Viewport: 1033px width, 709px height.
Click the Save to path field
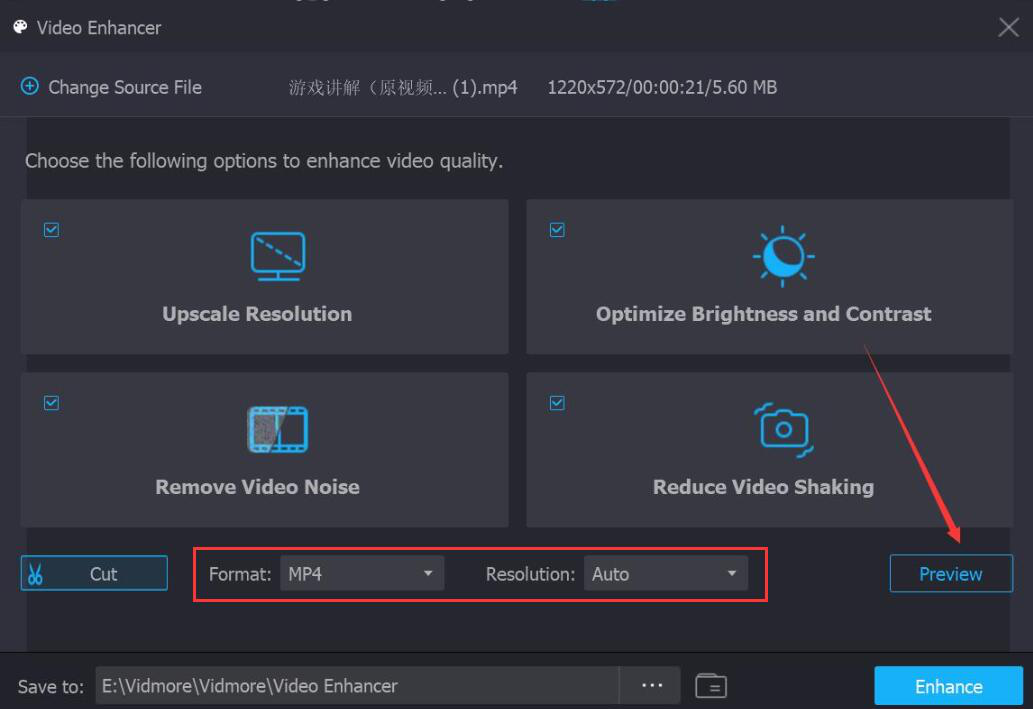(357, 685)
